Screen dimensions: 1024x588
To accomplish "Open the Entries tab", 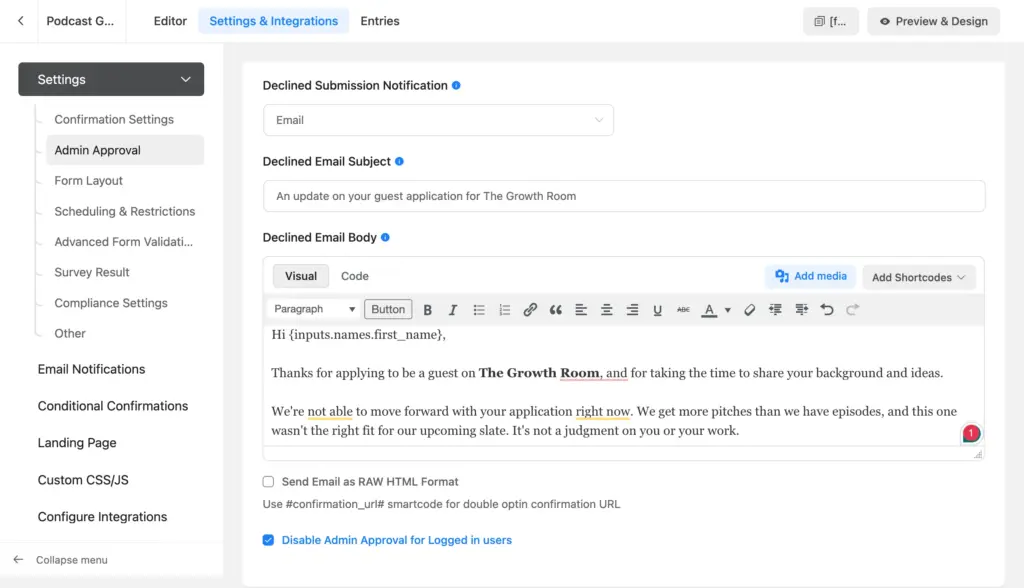I will (380, 21).
